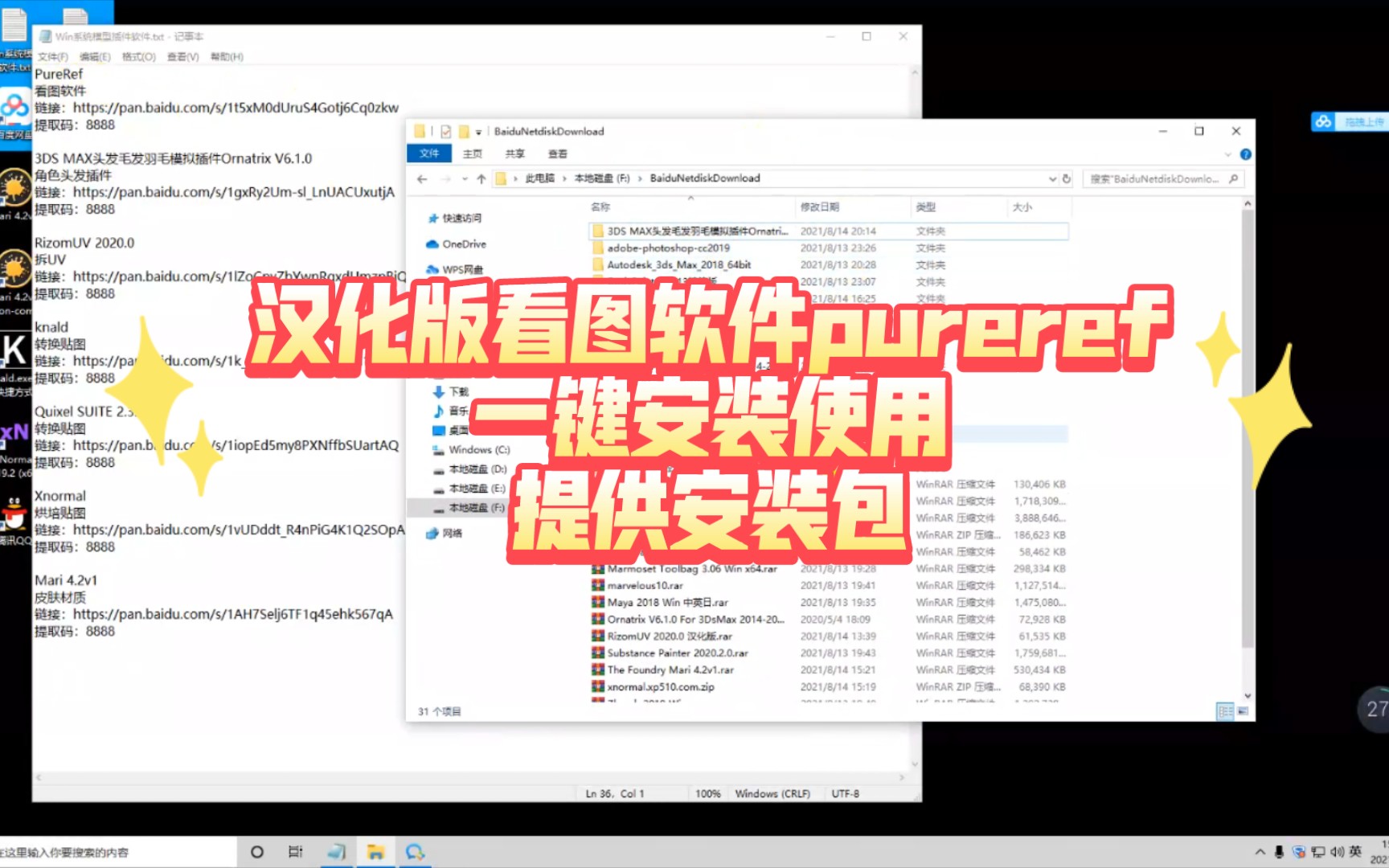The image size is (1389, 868).
Task: Open the 主页 ribbon tab
Action: pyautogui.click(x=473, y=154)
